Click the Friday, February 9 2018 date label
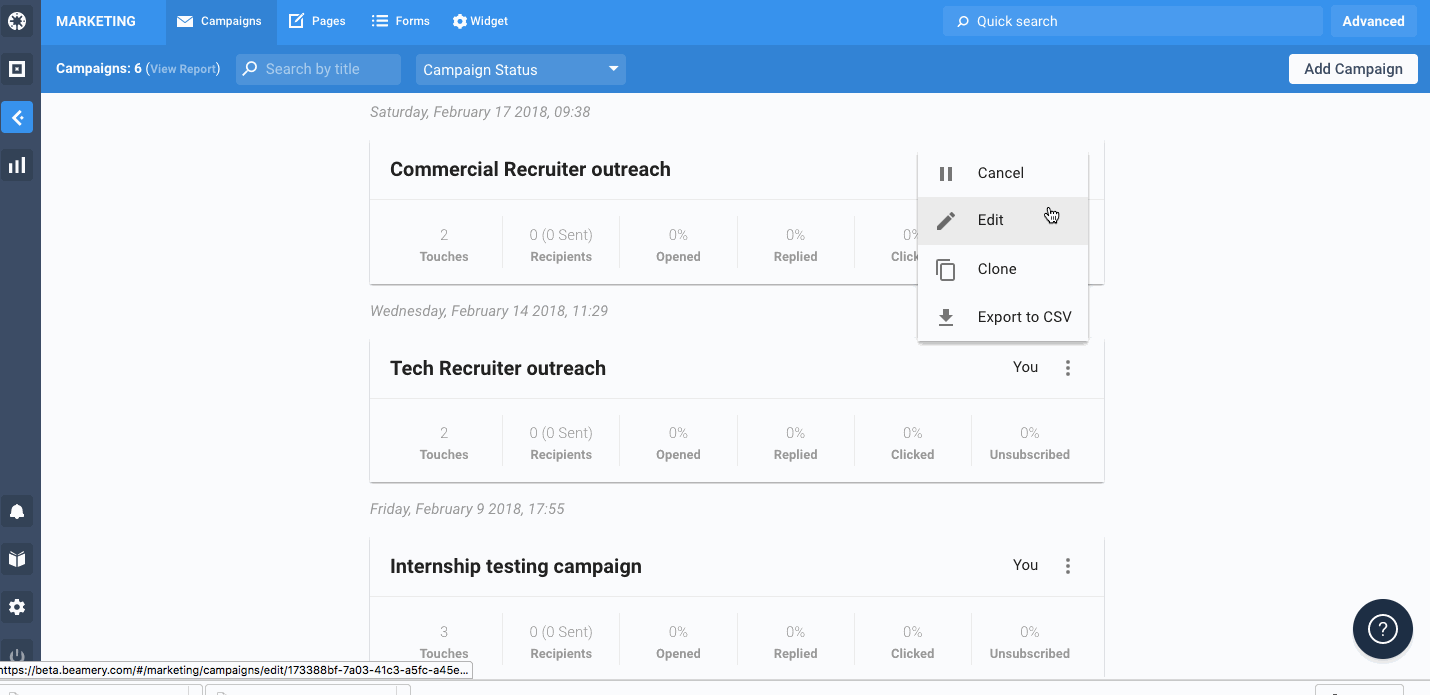This screenshot has height=695, width=1430. point(467,509)
